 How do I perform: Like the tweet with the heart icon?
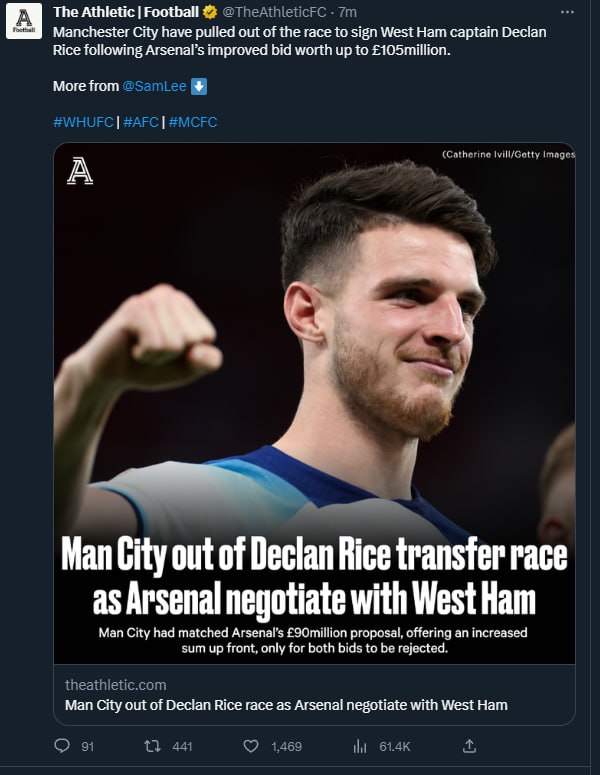click(x=250, y=746)
